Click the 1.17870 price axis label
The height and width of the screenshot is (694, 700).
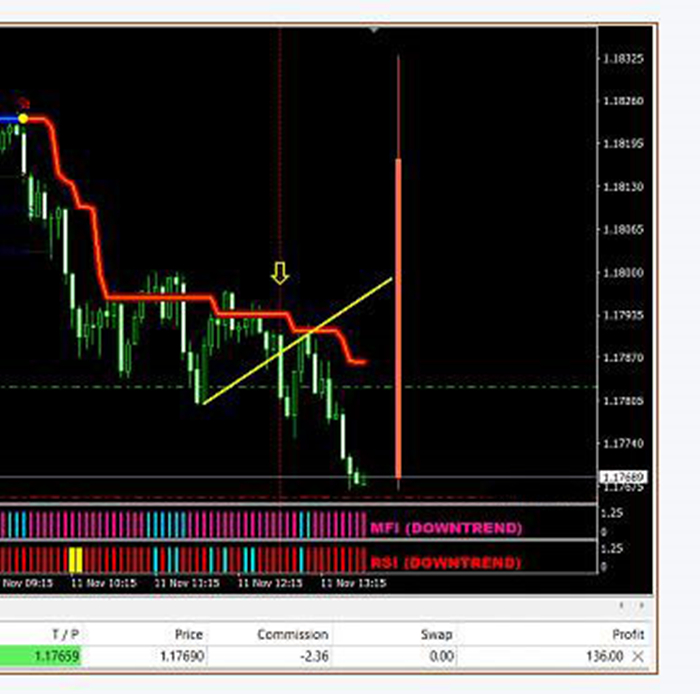tap(623, 357)
